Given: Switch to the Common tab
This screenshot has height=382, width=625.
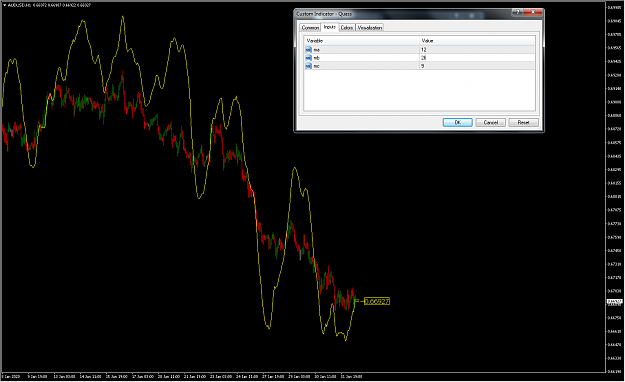Looking at the screenshot, I should point(310,28).
